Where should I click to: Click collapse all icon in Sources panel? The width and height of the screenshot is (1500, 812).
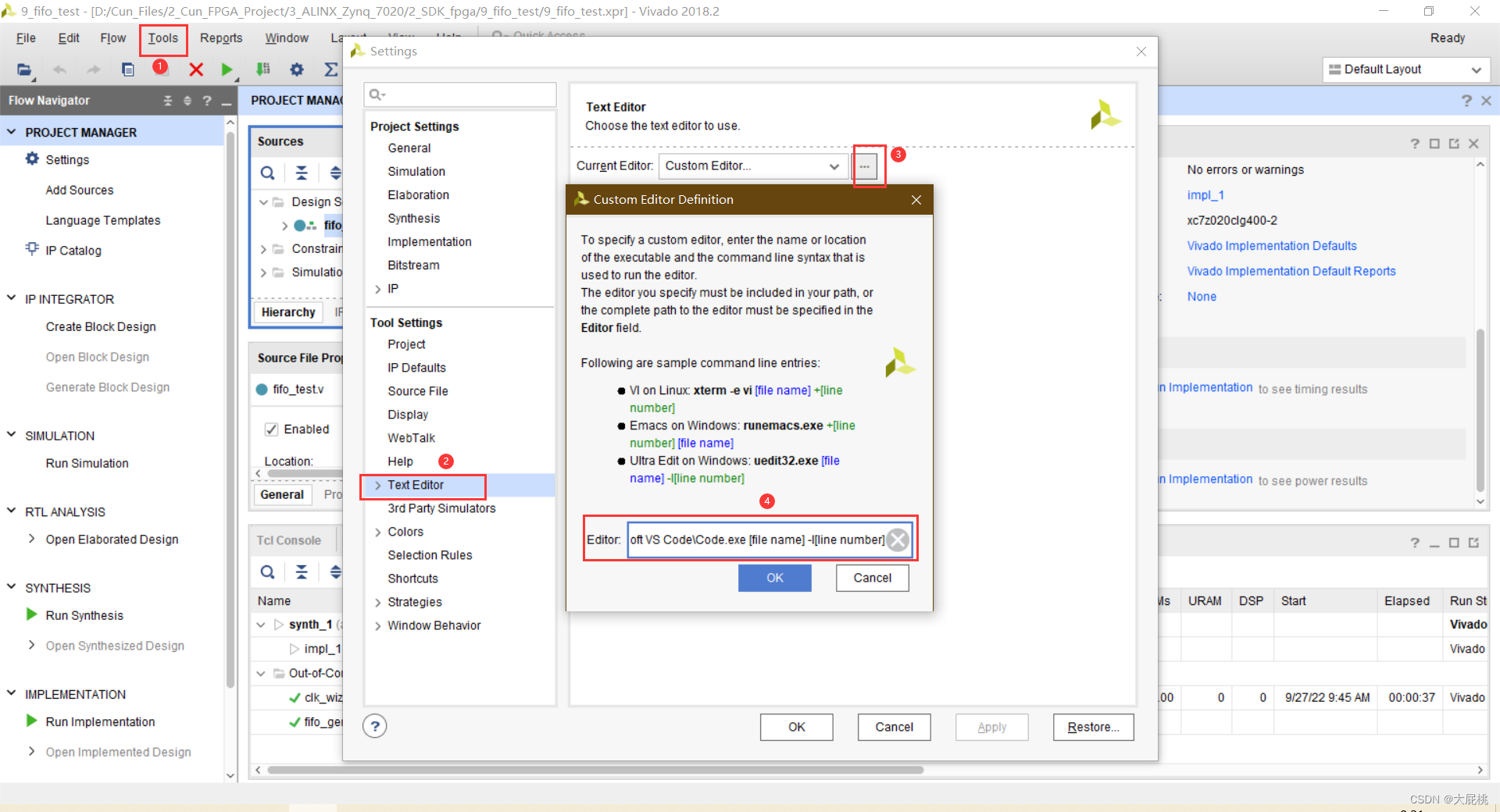302,173
